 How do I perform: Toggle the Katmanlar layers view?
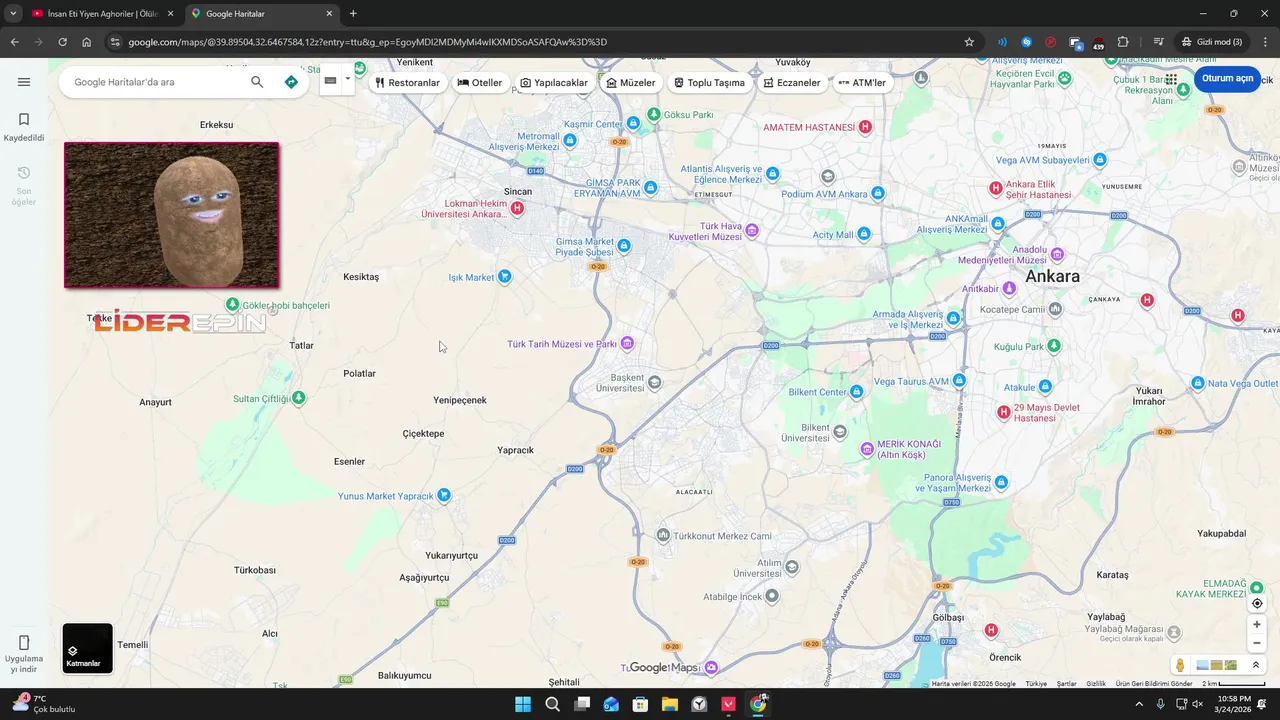tap(88, 648)
